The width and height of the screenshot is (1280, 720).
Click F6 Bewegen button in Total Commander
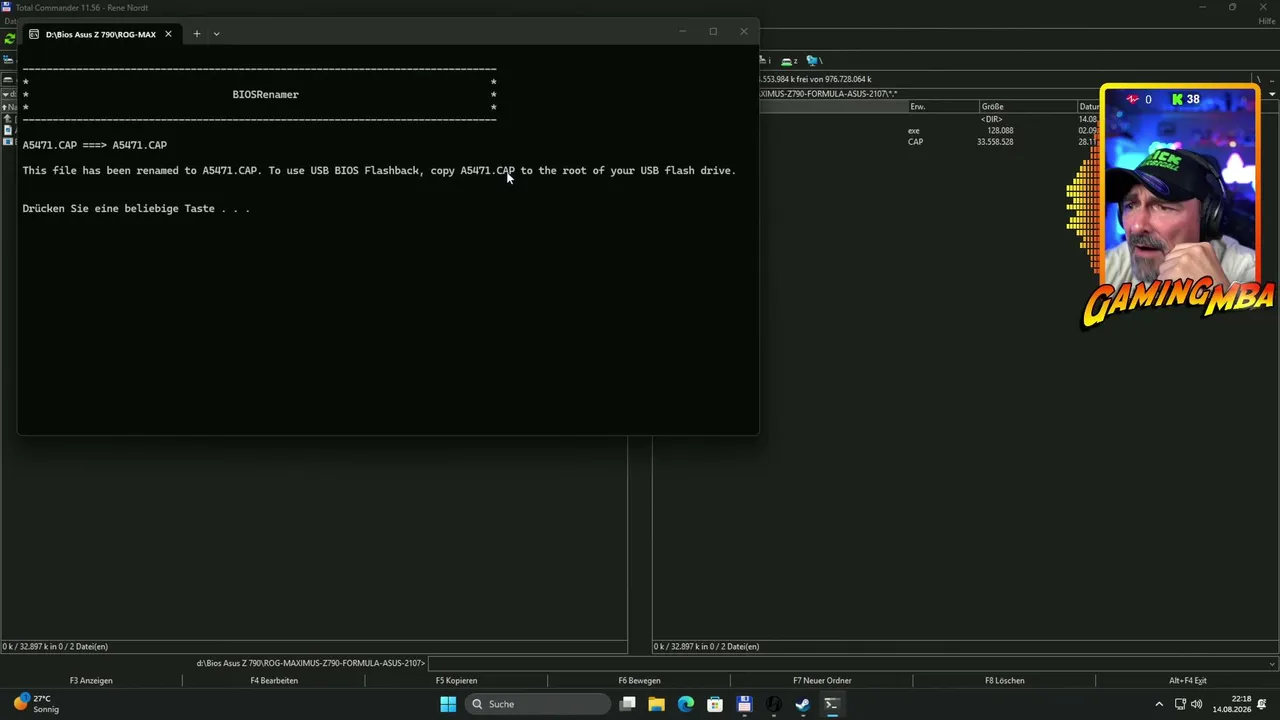coord(639,681)
